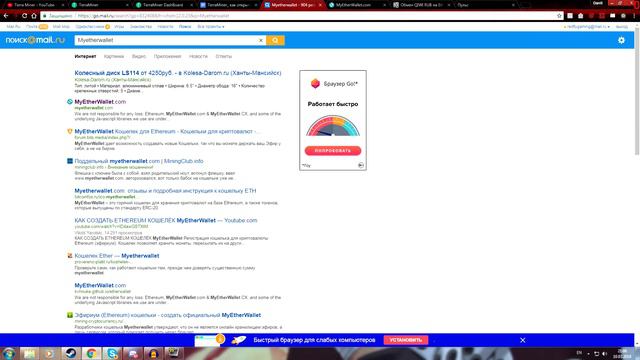
Task: Open the first MyEtherWallet.com result link
Action: [100, 102]
